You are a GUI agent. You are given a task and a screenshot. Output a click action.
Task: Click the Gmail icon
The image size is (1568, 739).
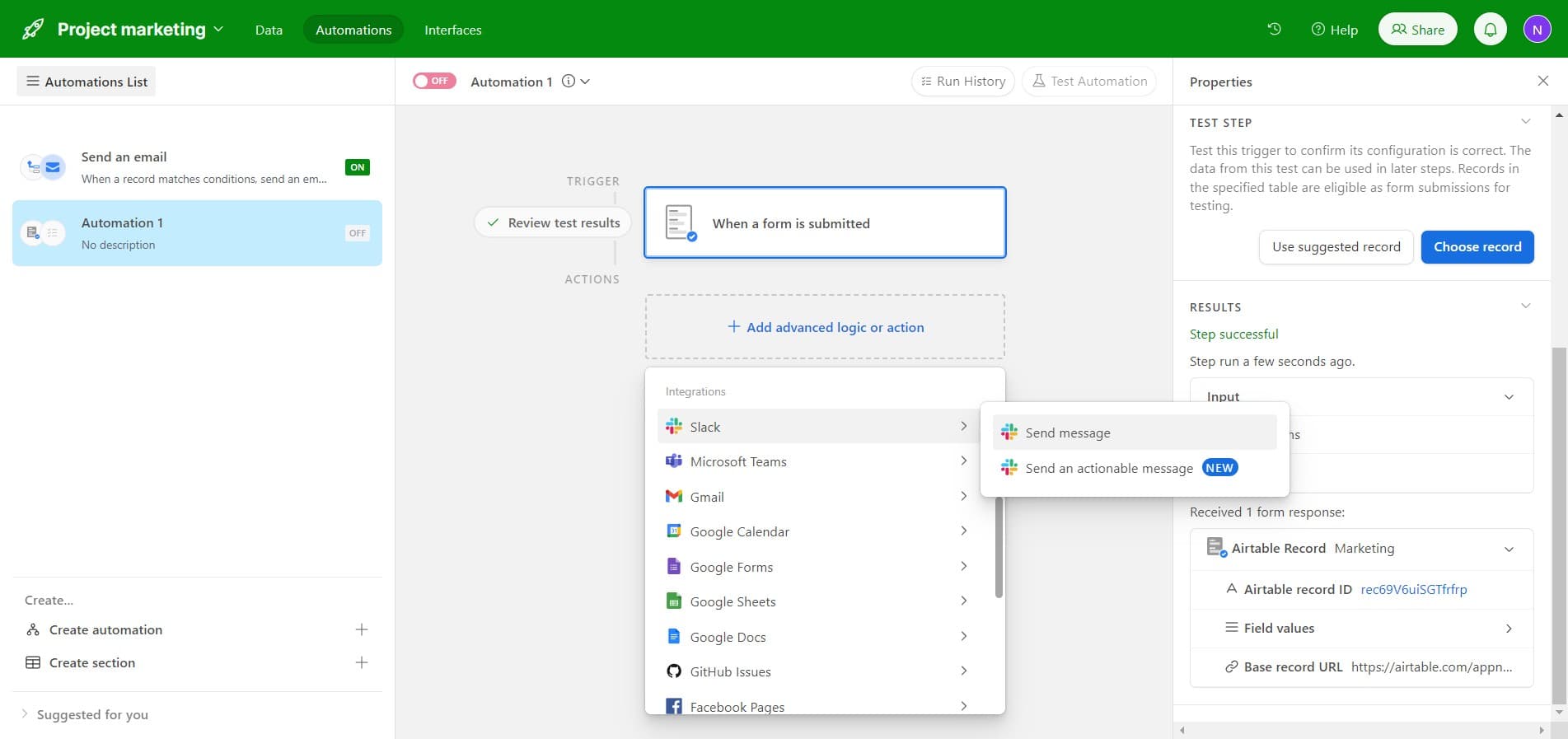pos(674,496)
